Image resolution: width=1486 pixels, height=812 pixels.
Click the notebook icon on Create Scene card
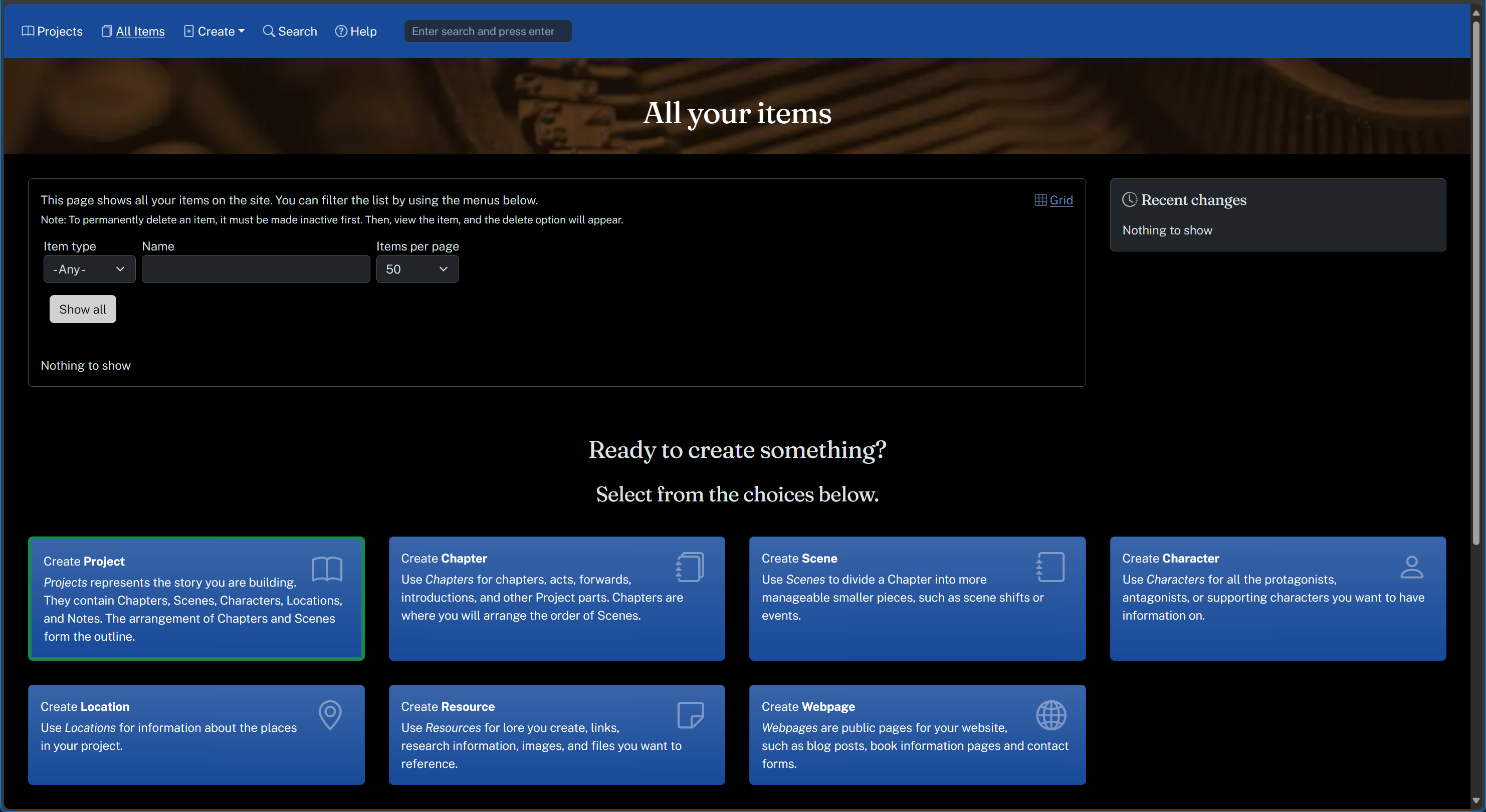click(x=1050, y=567)
